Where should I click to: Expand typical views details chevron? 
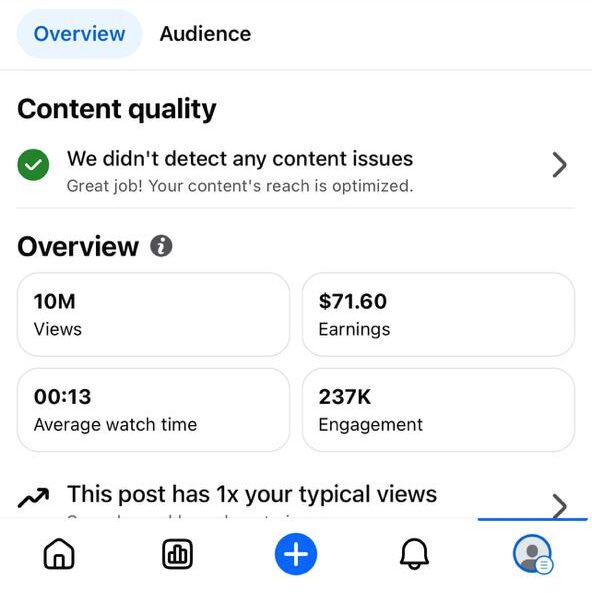point(559,506)
